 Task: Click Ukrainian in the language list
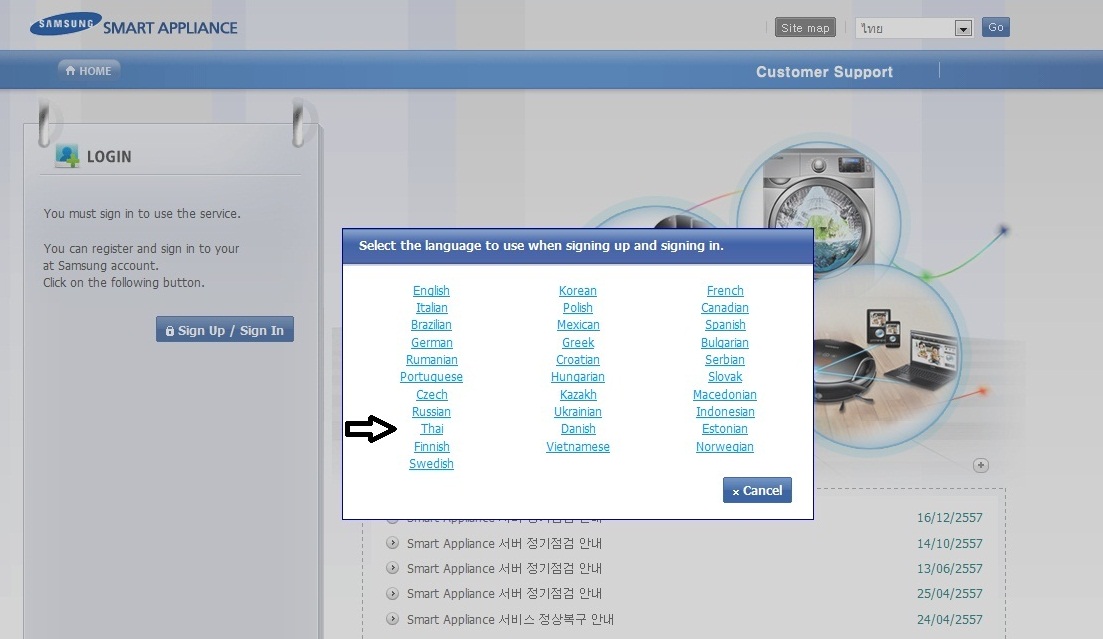tap(578, 412)
